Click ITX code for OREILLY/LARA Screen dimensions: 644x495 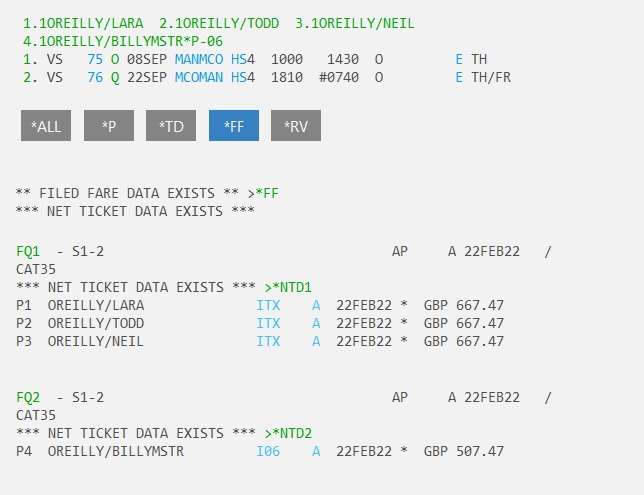(268, 305)
